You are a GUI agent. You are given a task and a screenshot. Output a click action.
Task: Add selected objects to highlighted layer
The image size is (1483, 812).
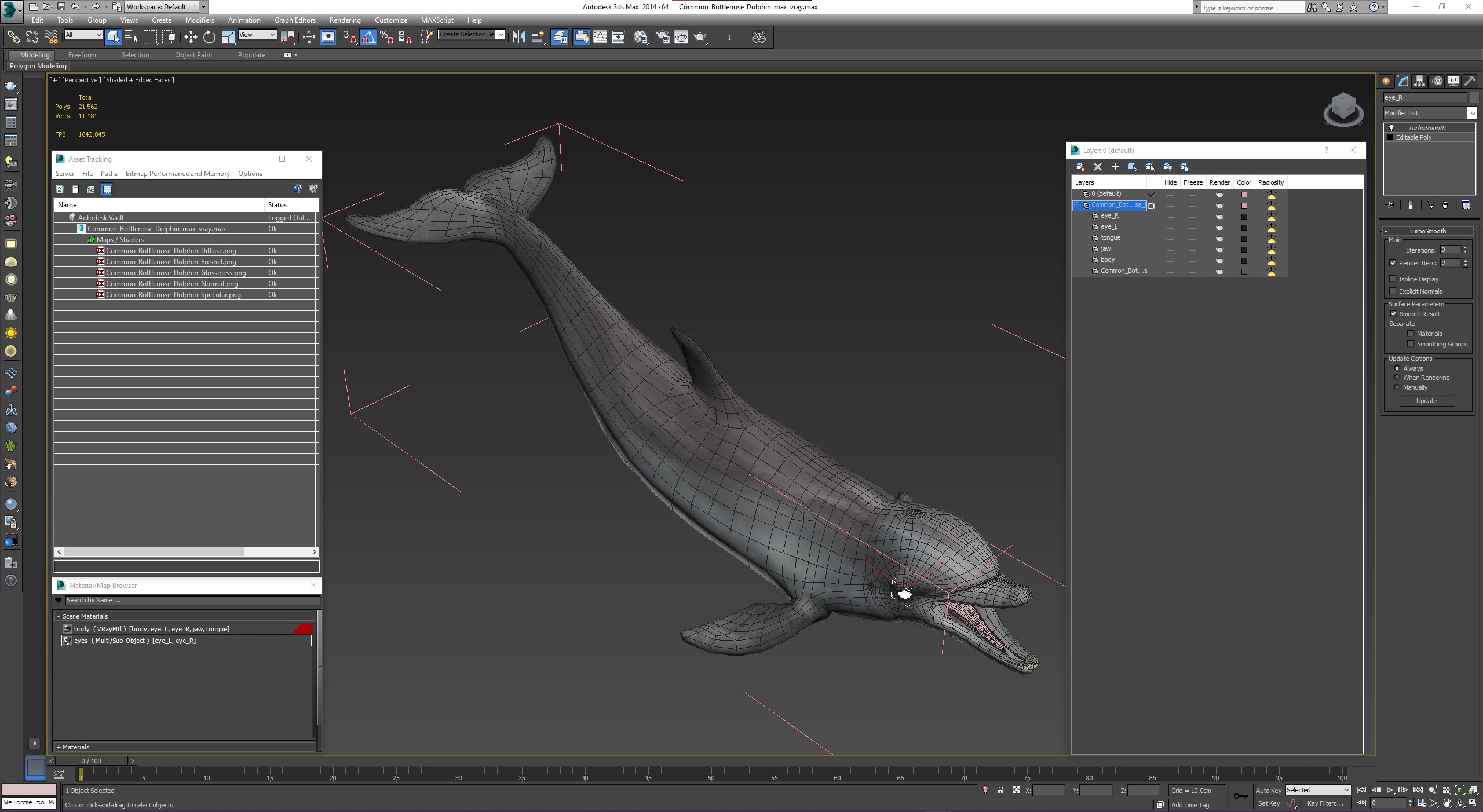(1115, 167)
